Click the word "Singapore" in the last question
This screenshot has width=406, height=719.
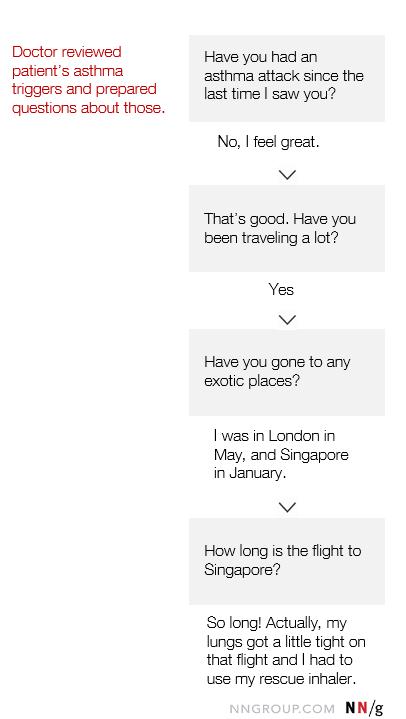click(242, 571)
